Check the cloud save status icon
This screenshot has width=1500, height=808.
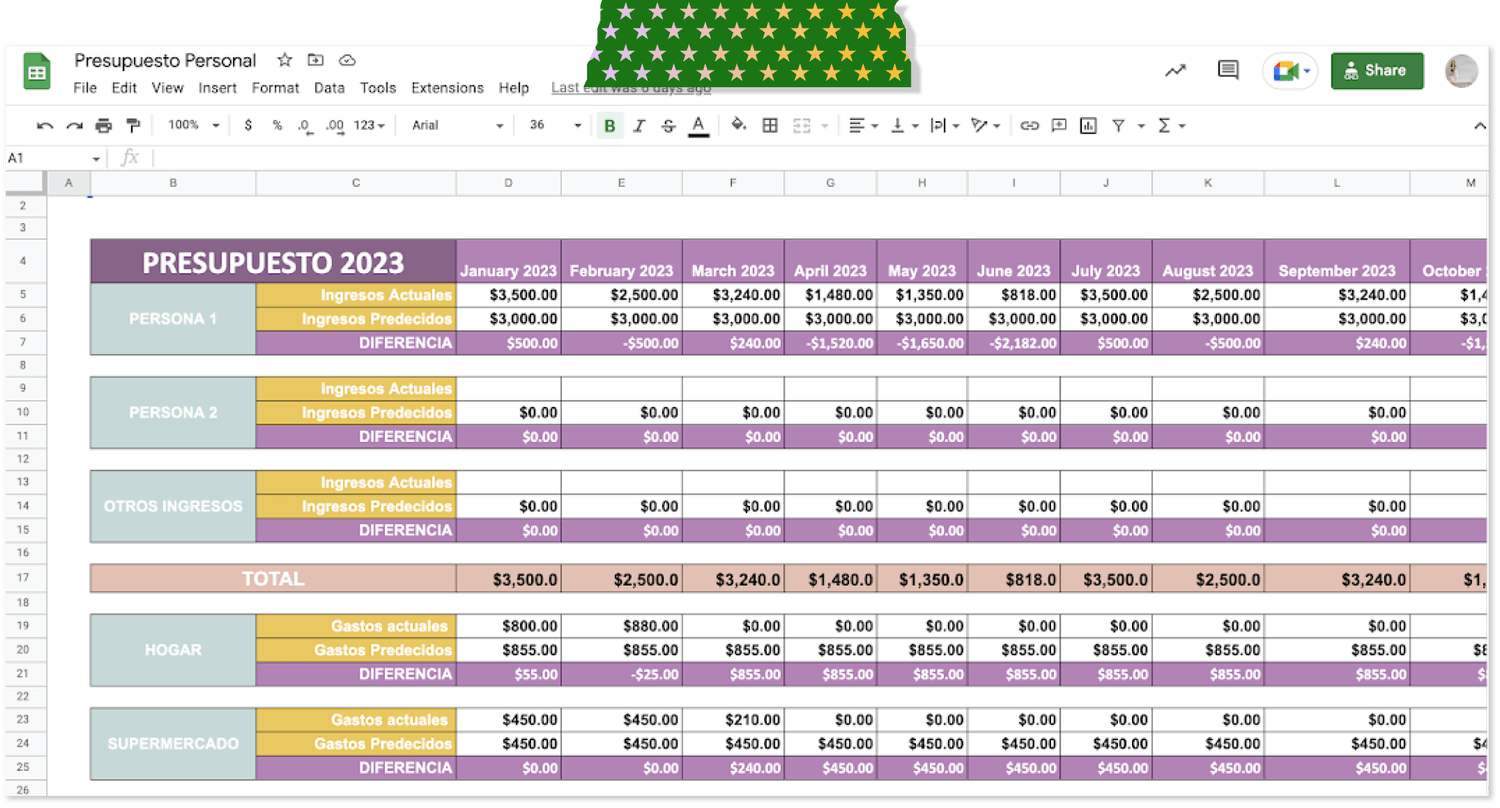click(348, 60)
